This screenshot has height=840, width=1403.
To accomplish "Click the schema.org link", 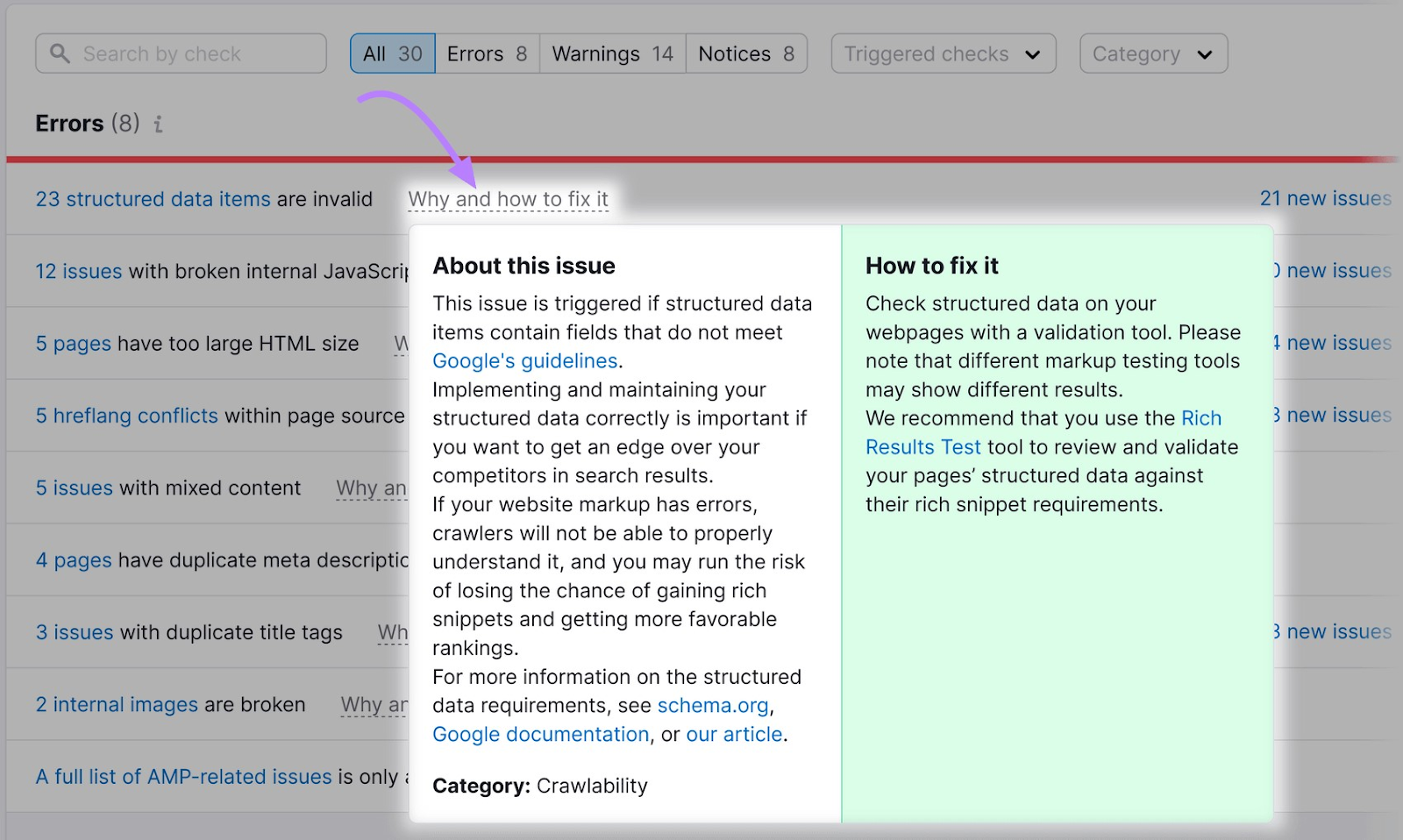I will pos(712,705).
